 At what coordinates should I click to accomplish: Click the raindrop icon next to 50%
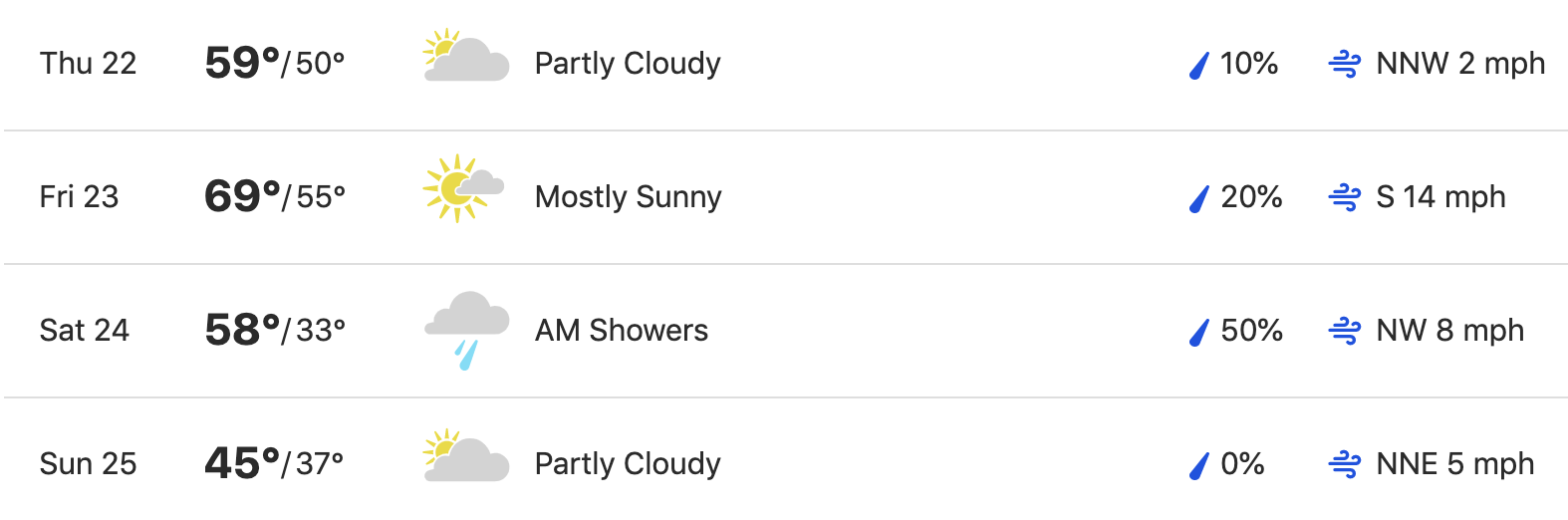1199,333
